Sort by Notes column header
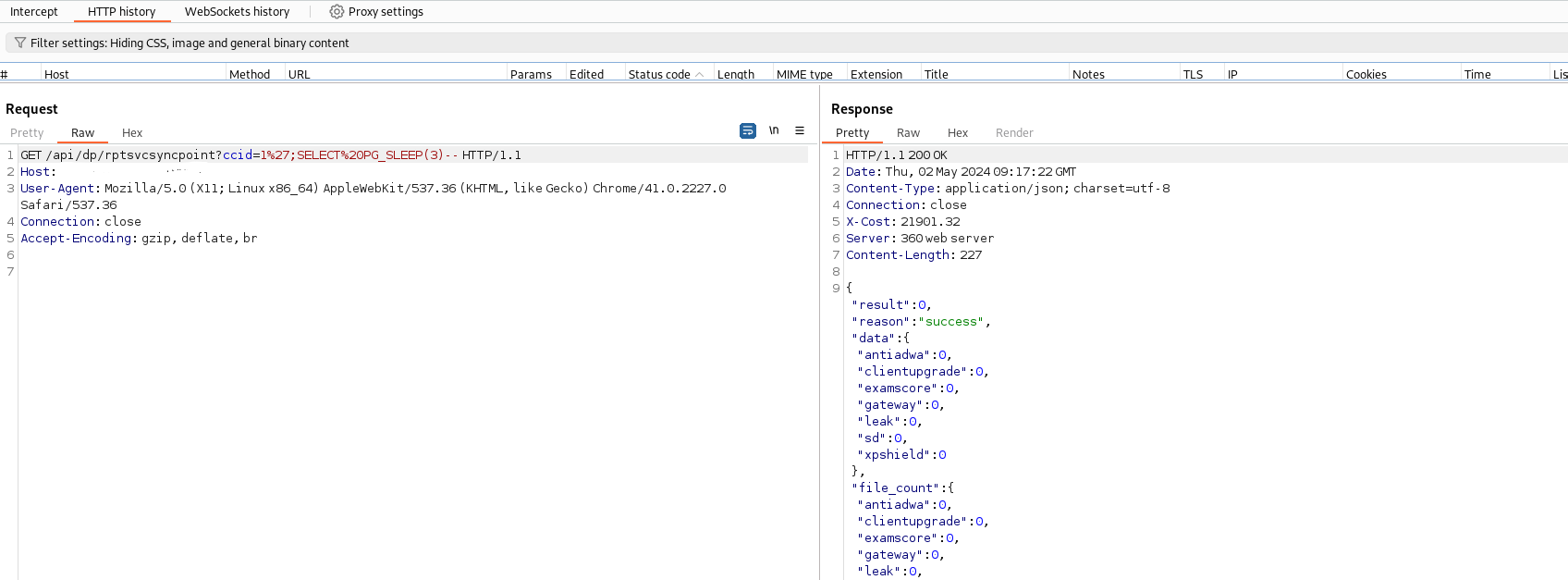The width and height of the screenshot is (1568, 580). coord(1088,74)
